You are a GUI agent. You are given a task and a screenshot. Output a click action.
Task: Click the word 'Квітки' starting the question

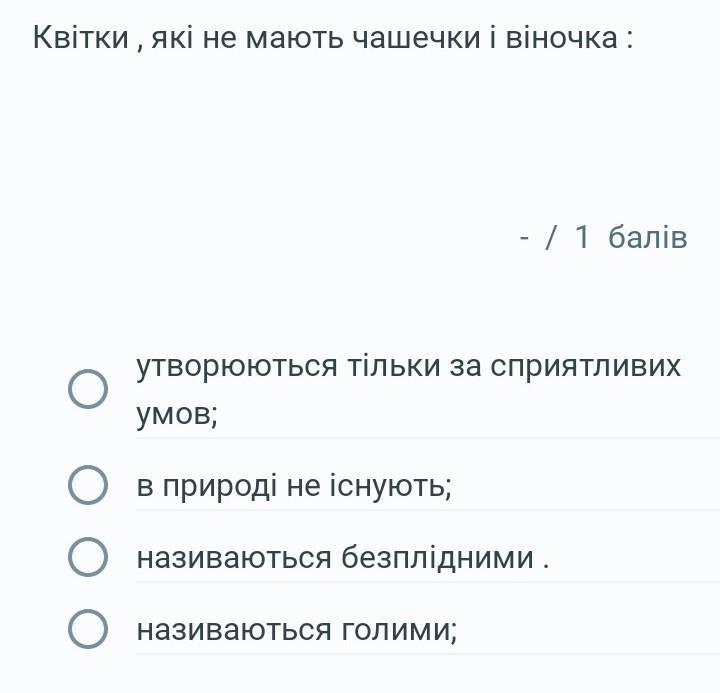(x=80, y=38)
